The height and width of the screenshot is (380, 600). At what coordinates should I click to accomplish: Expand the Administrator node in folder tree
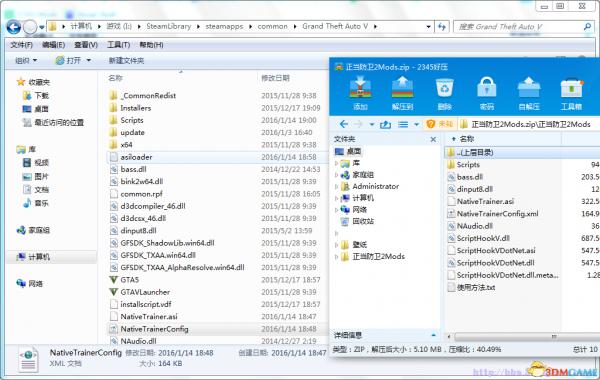(x=337, y=187)
